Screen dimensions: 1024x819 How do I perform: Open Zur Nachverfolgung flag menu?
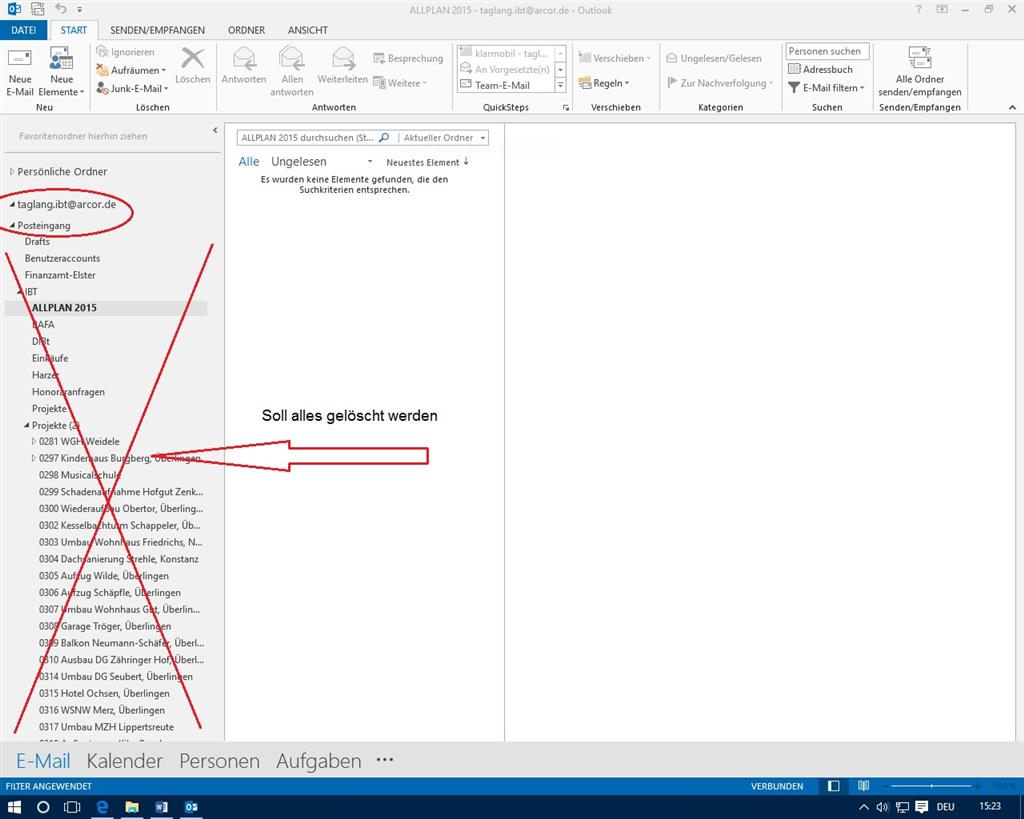pyautogui.click(x=720, y=83)
